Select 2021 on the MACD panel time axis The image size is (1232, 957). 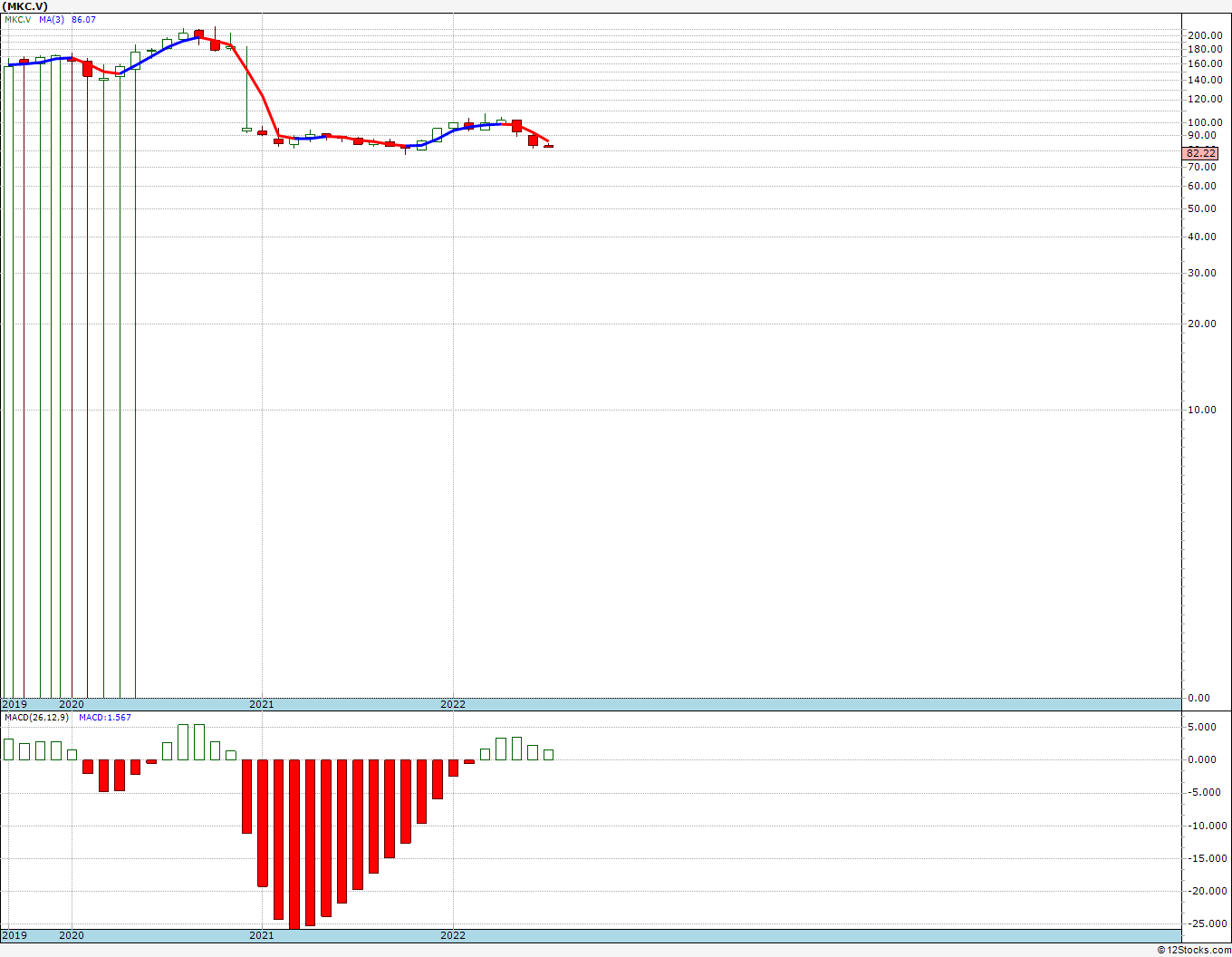262,935
